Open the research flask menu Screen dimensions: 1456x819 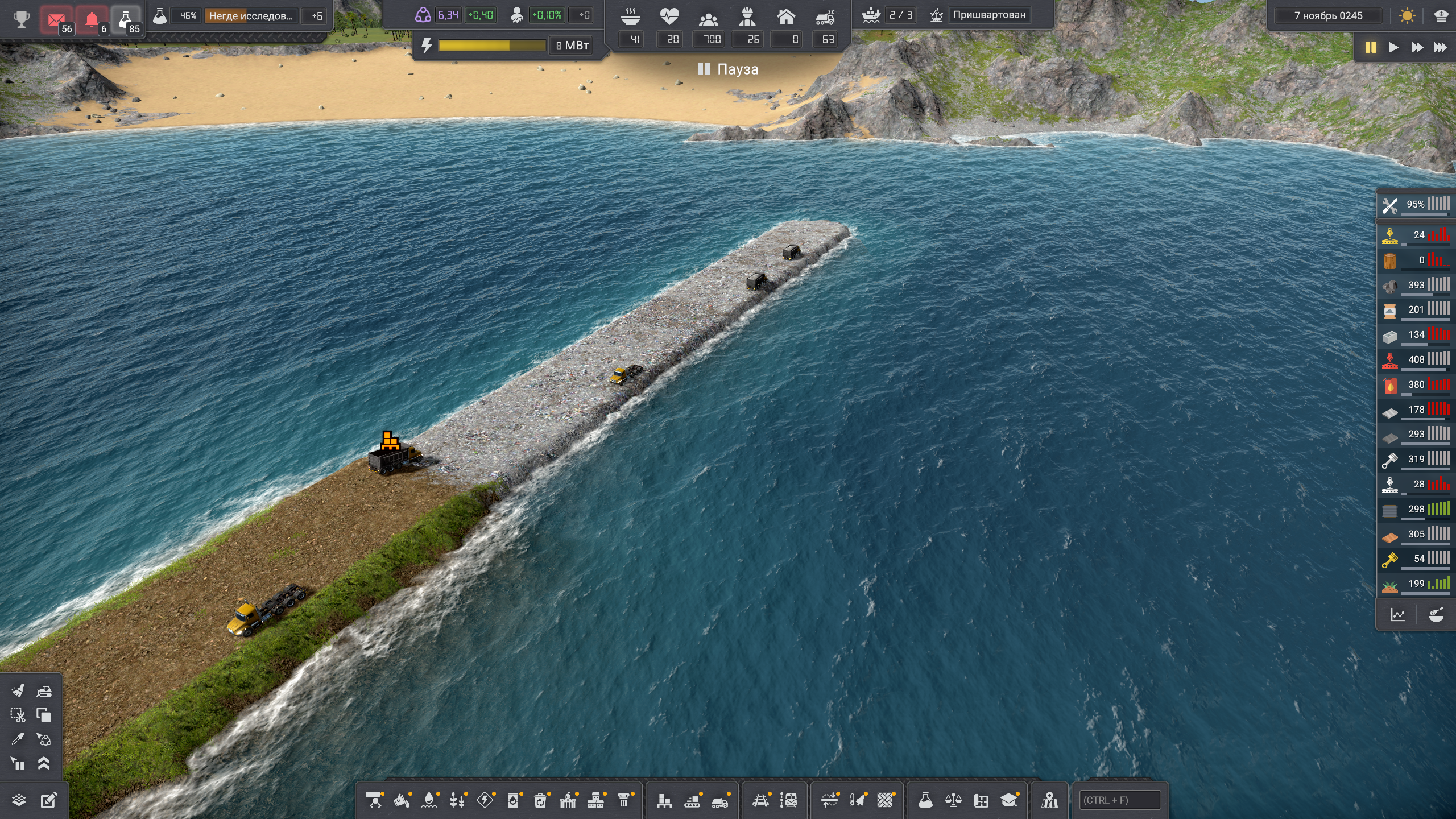point(925,800)
